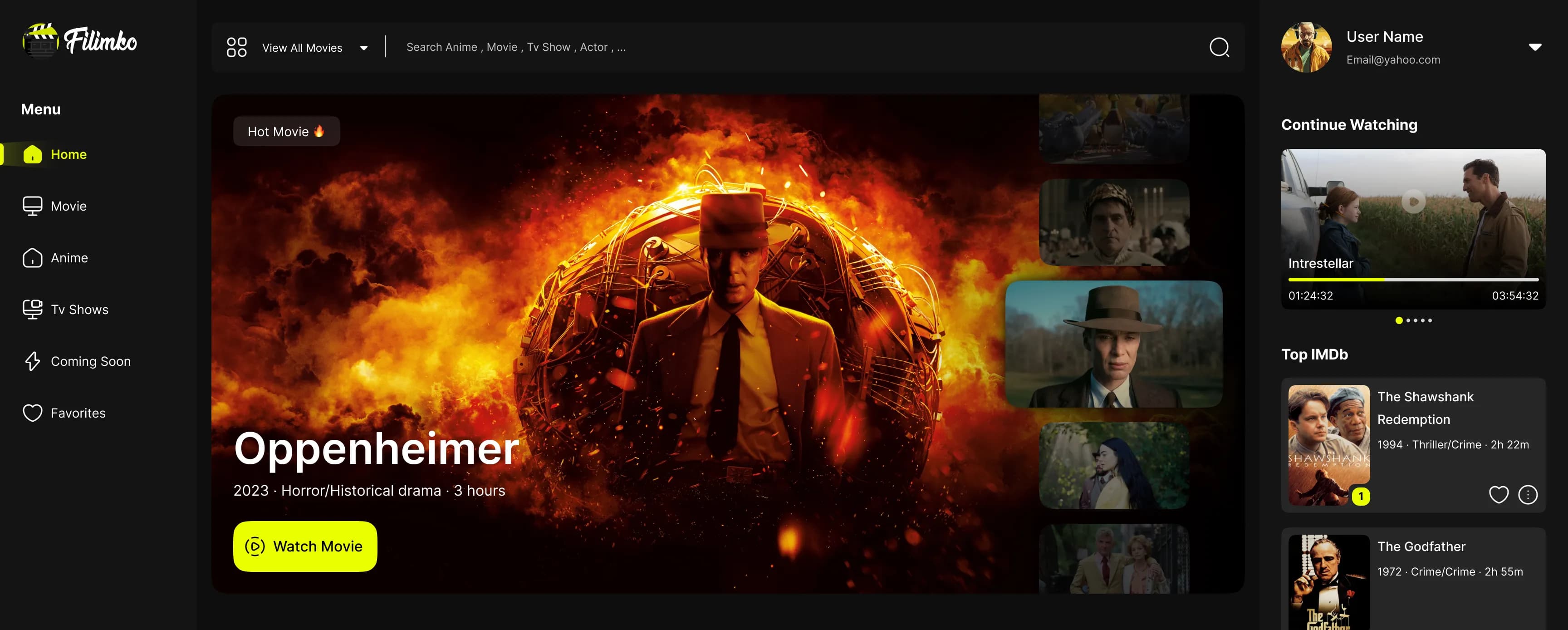This screenshot has height=630, width=1568.
Task: Click the Home house icon in menu
Action: pos(32,155)
